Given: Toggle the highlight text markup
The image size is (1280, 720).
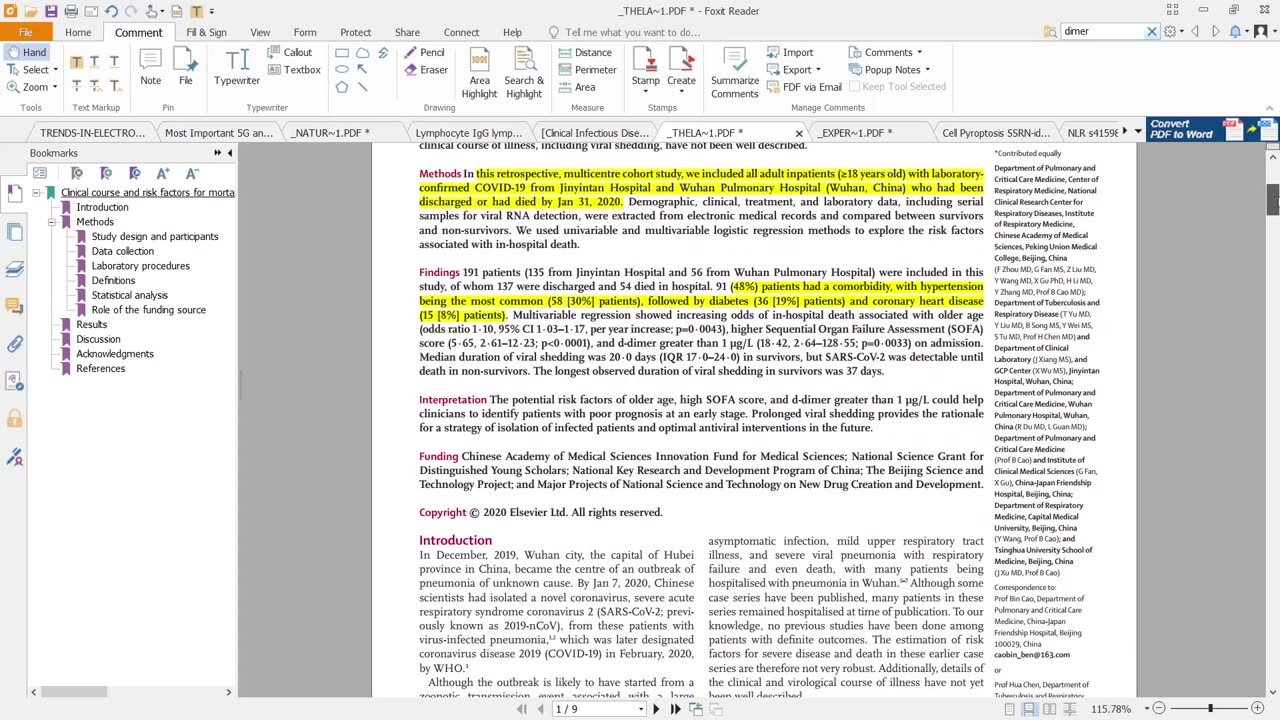Looking at the screenshot, I should (76, 62).
